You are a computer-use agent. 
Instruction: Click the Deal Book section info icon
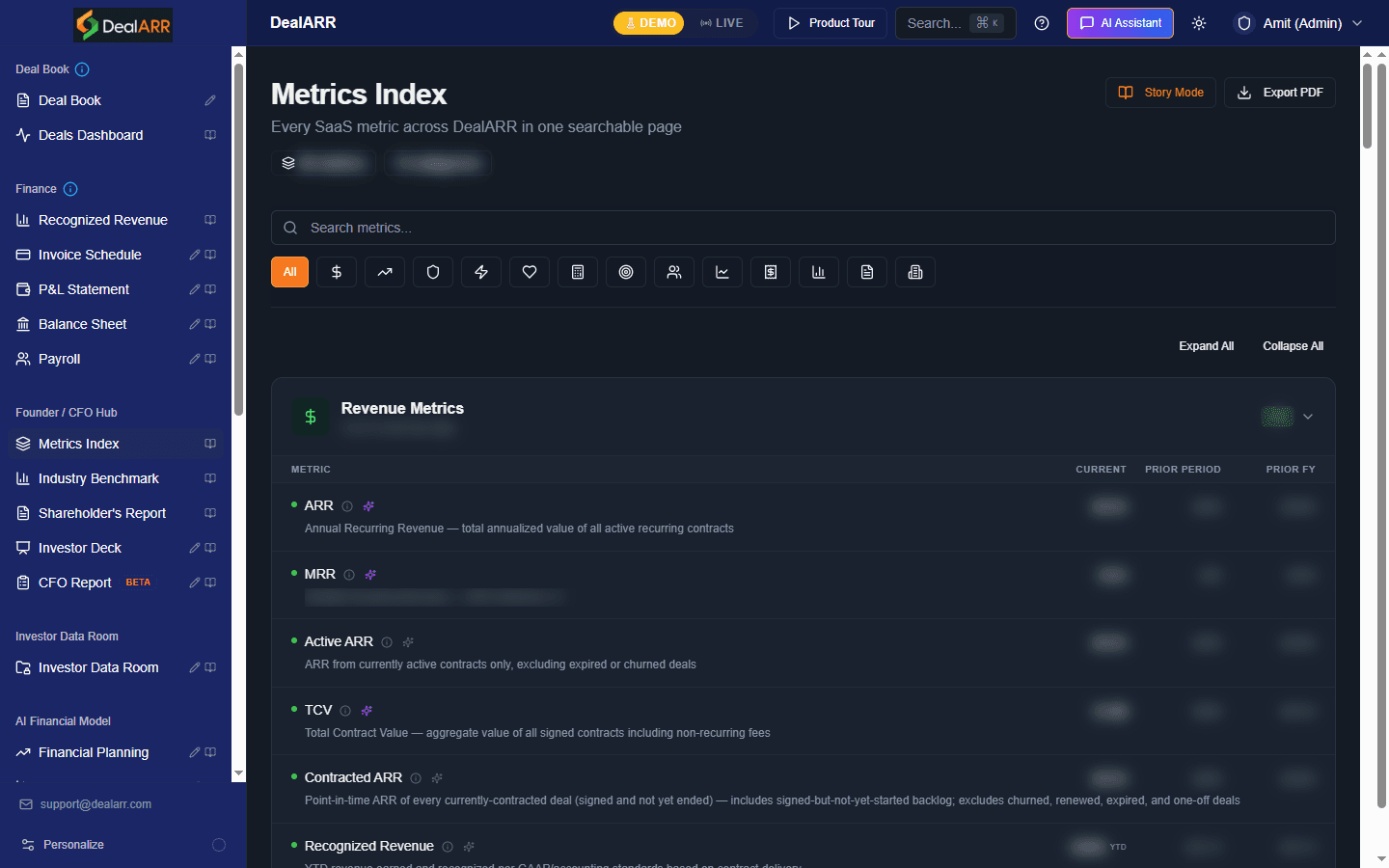(82, 69)
